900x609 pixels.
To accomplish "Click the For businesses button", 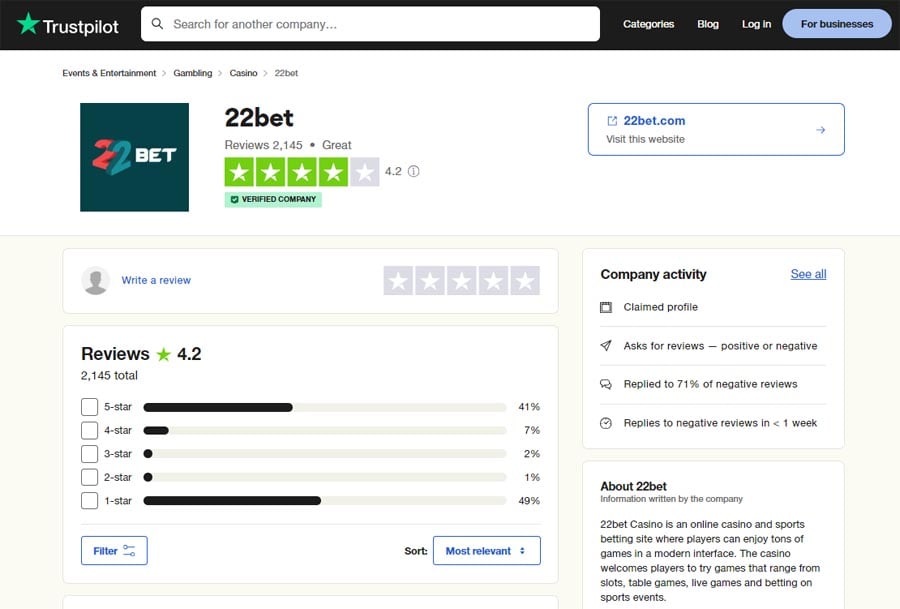I will coord(837,24).
